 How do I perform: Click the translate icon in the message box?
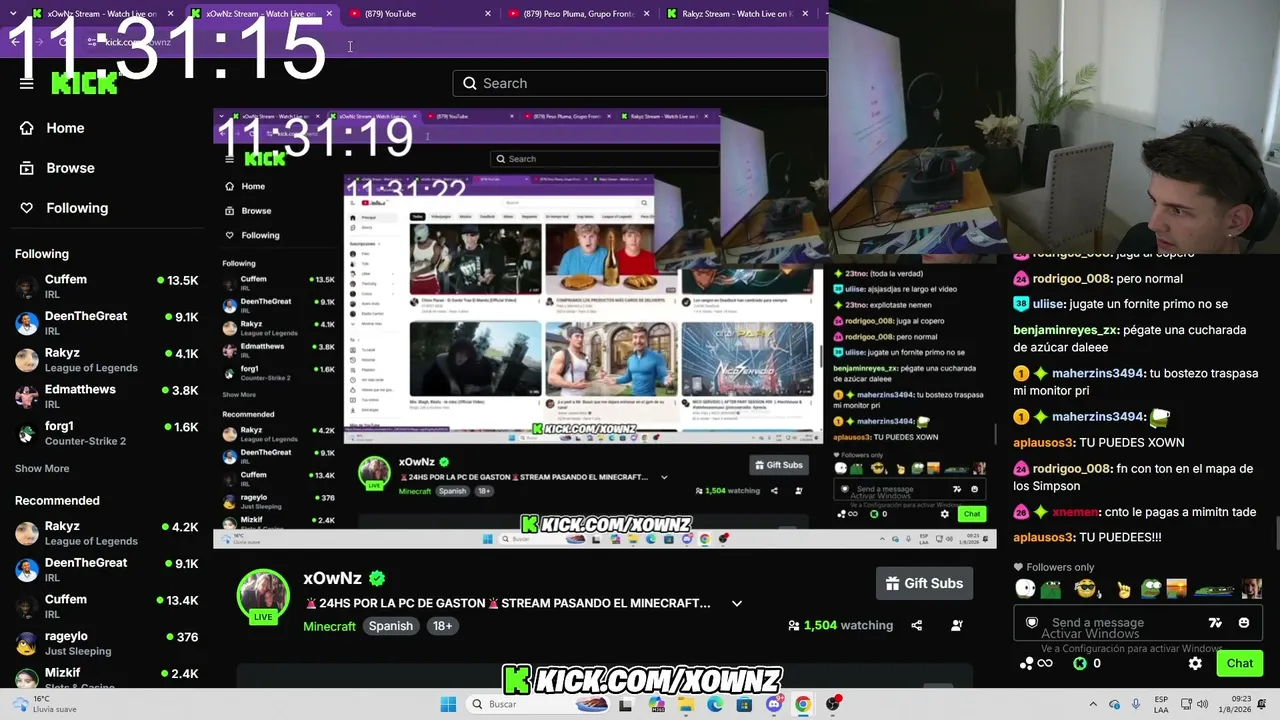click(1215, 622)
